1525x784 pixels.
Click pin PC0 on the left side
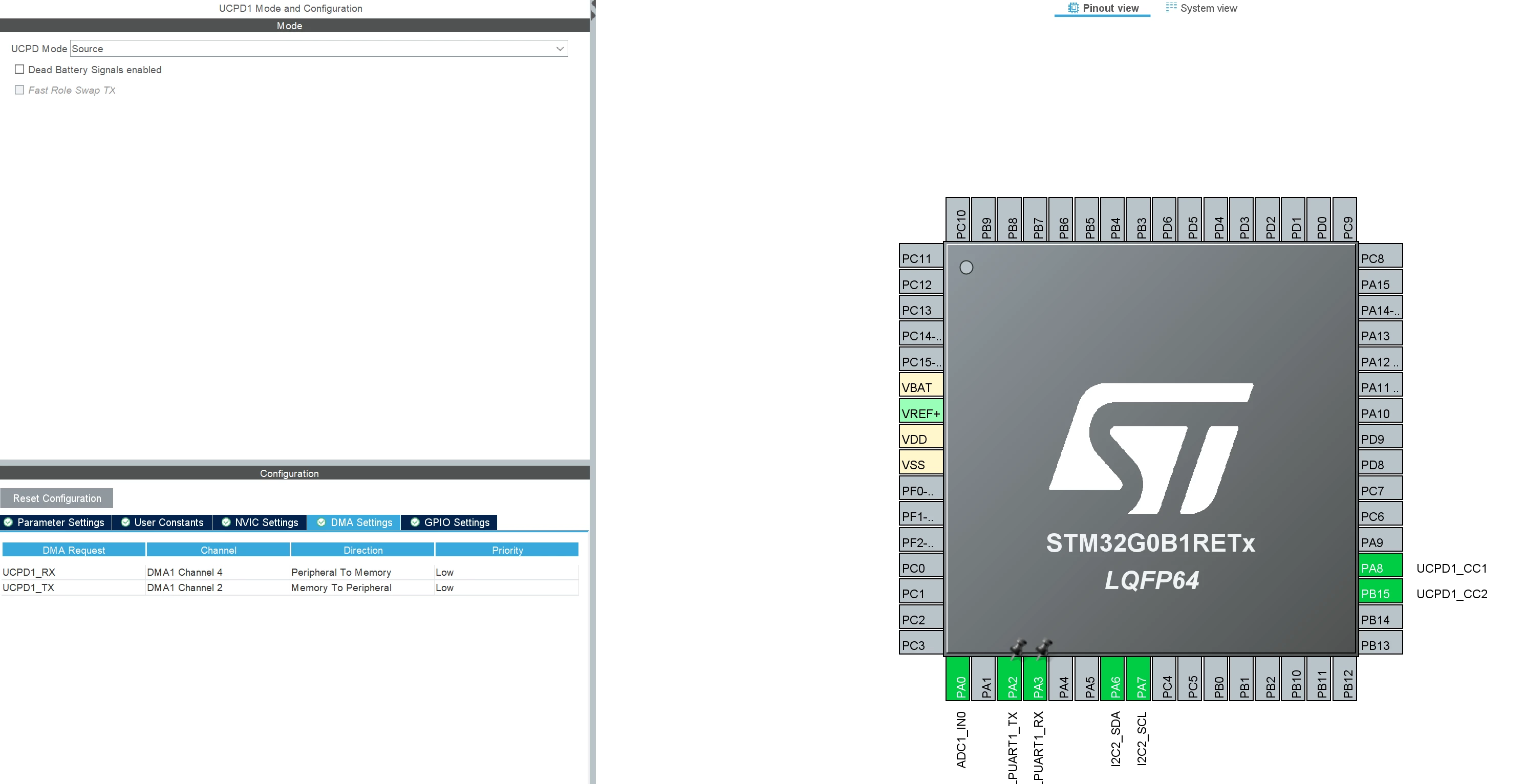[x=921, y=565]
